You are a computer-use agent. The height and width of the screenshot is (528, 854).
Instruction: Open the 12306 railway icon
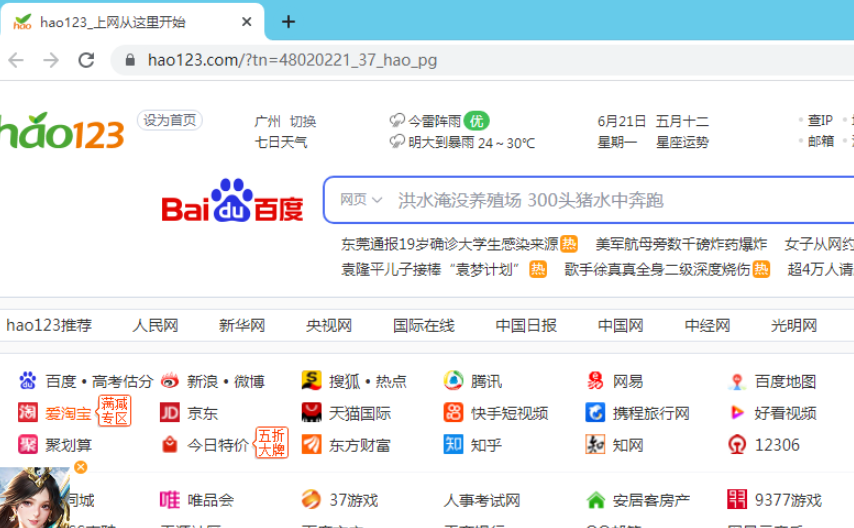(737, 445)
